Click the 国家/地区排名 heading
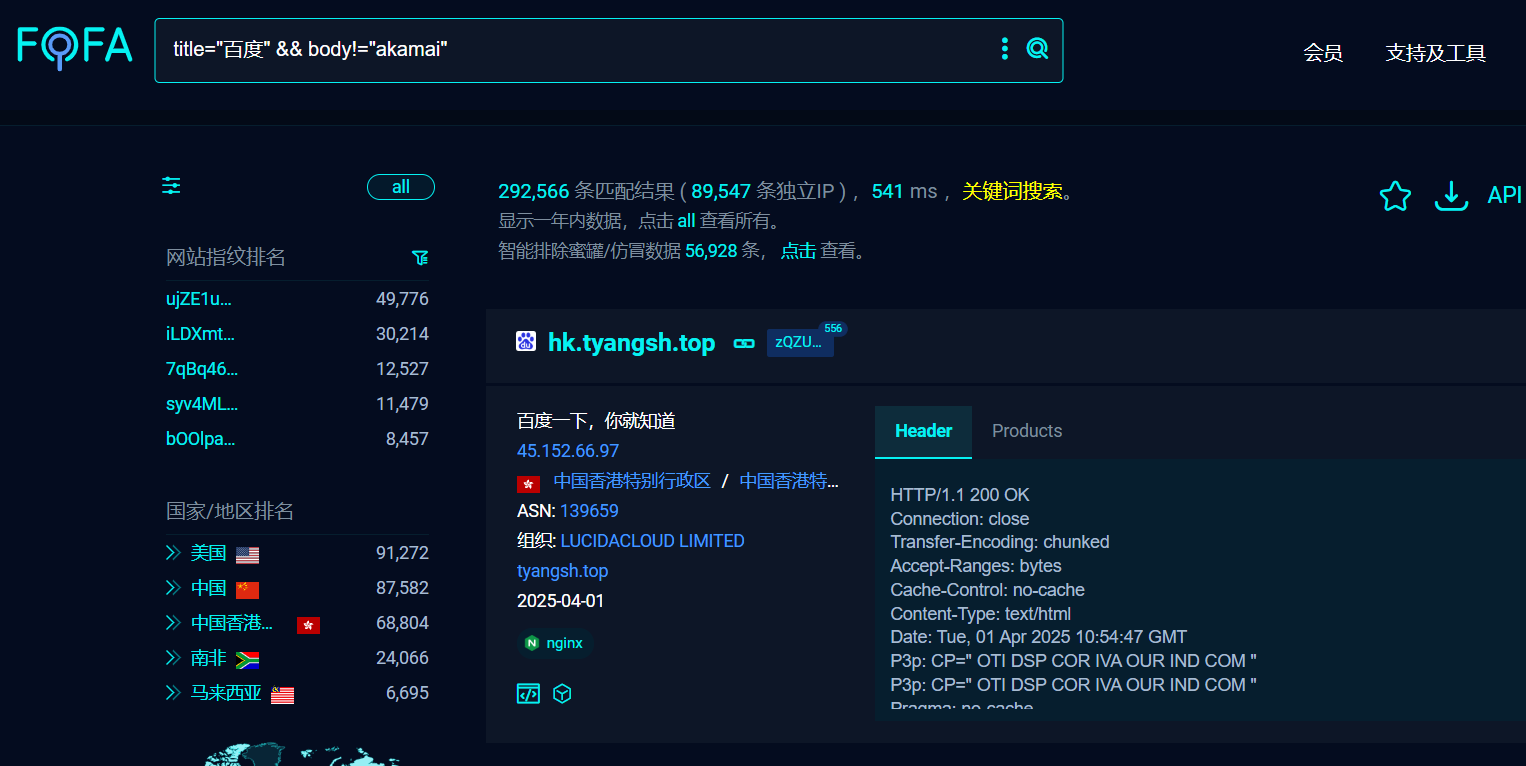The width and height of the screenshot is (1526, 766). [x=230, y=511]
